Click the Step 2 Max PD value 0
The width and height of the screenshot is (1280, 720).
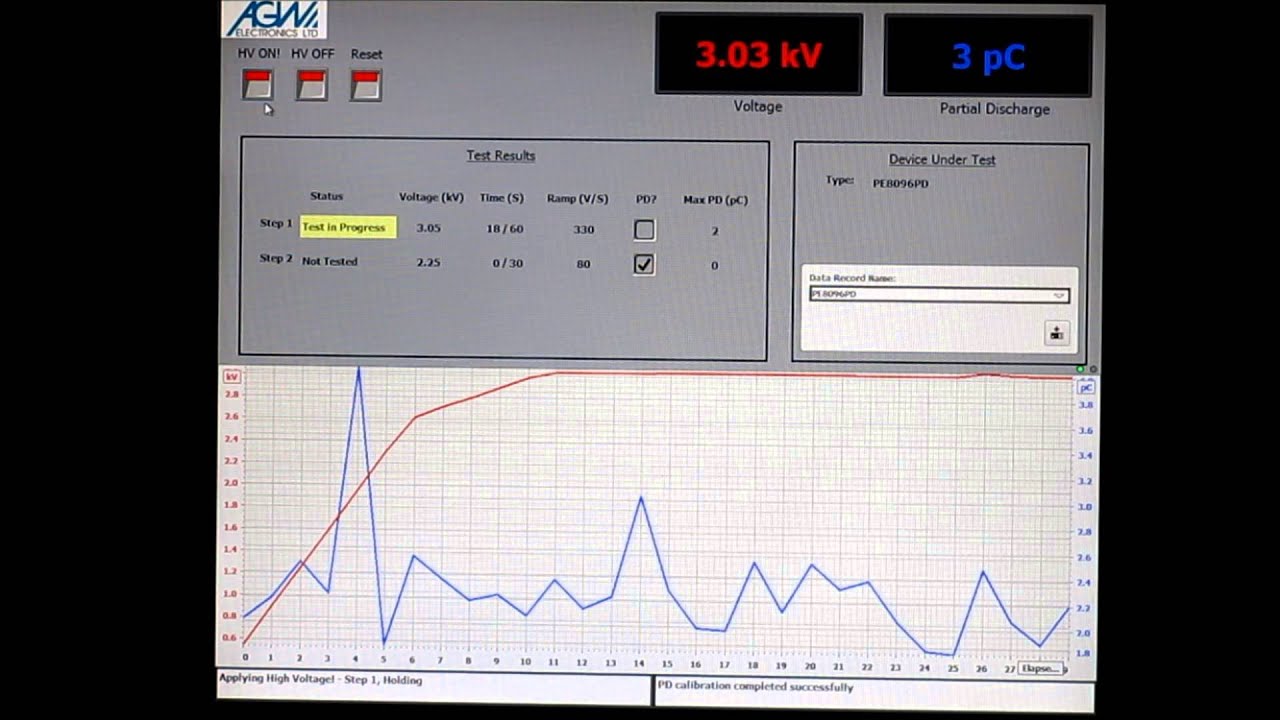(714, 265)
